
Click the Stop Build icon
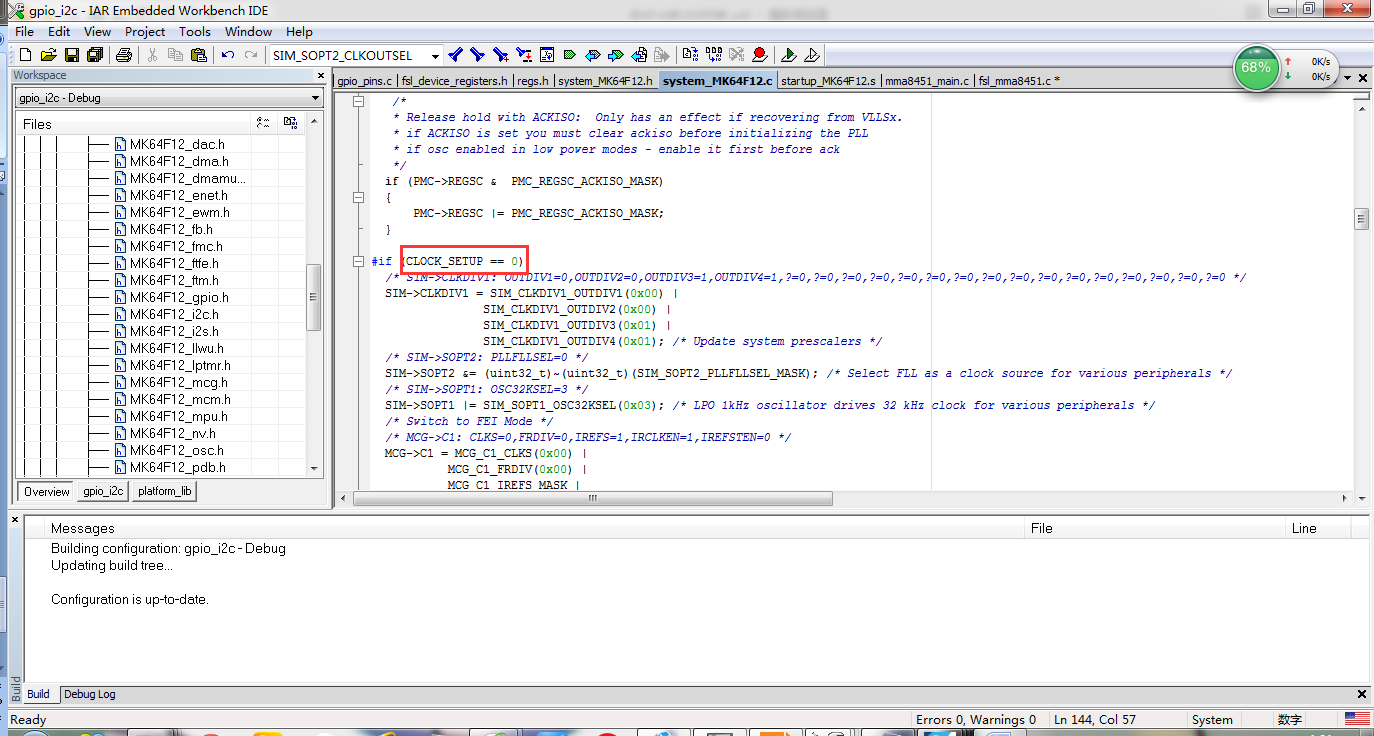737,55
